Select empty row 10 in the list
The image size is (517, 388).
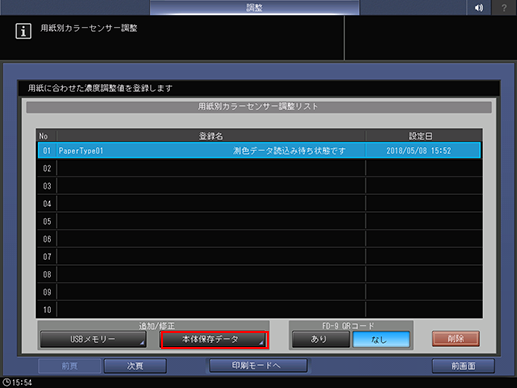(x=259, y=309)
